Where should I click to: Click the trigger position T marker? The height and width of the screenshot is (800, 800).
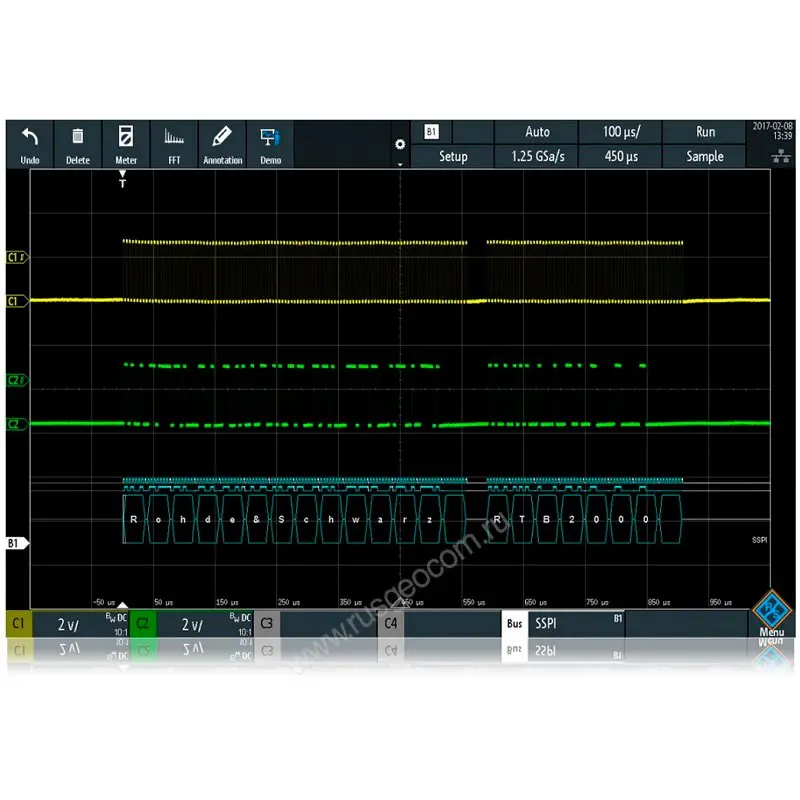pos(123,181)
